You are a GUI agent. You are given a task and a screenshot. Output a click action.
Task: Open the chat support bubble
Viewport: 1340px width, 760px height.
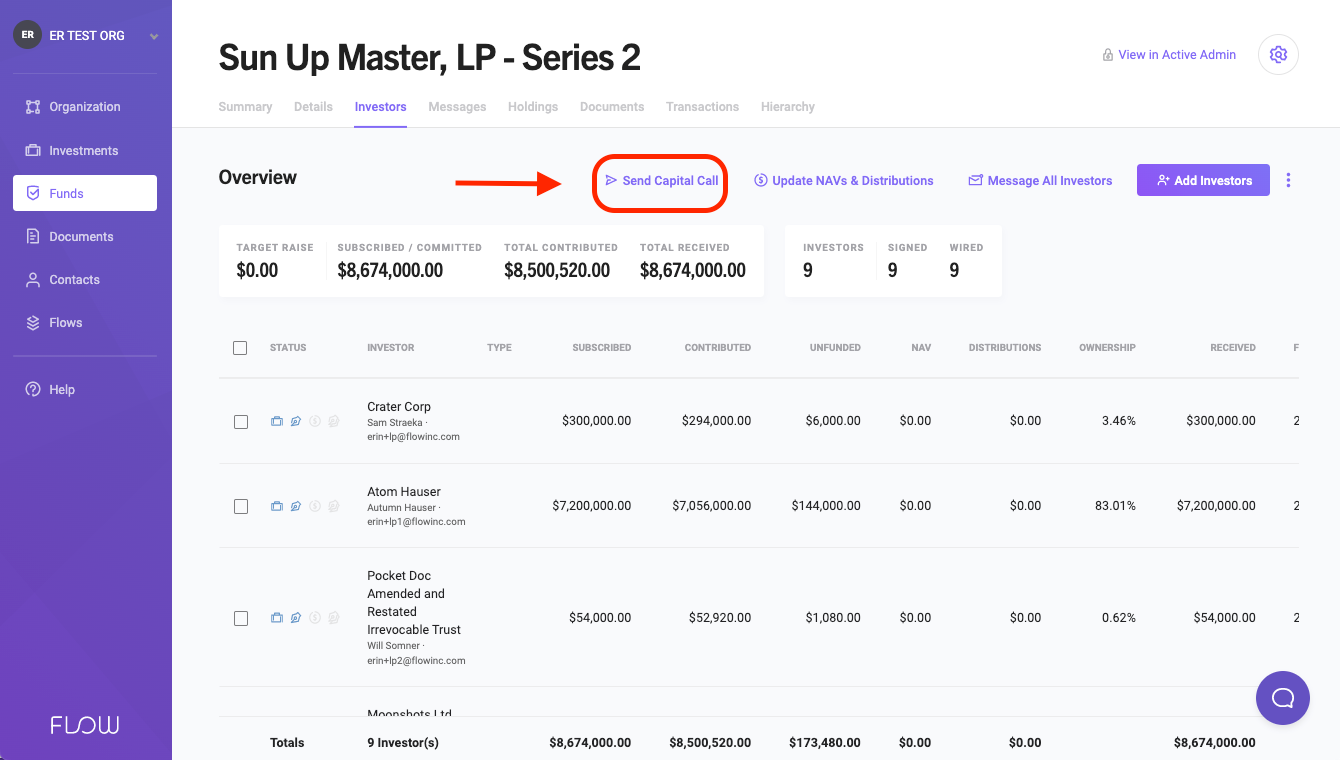click(x=1282, y=698)
